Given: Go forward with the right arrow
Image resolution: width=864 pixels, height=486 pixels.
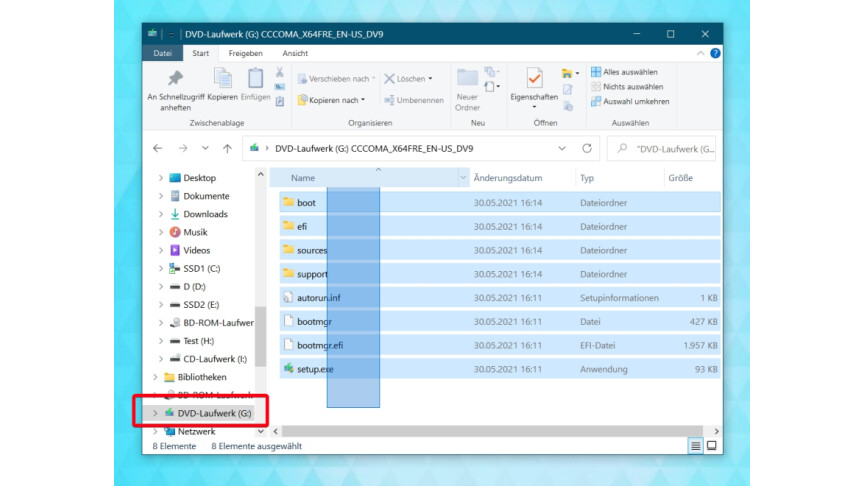Looking at the screenshot, I should point(183,148).
